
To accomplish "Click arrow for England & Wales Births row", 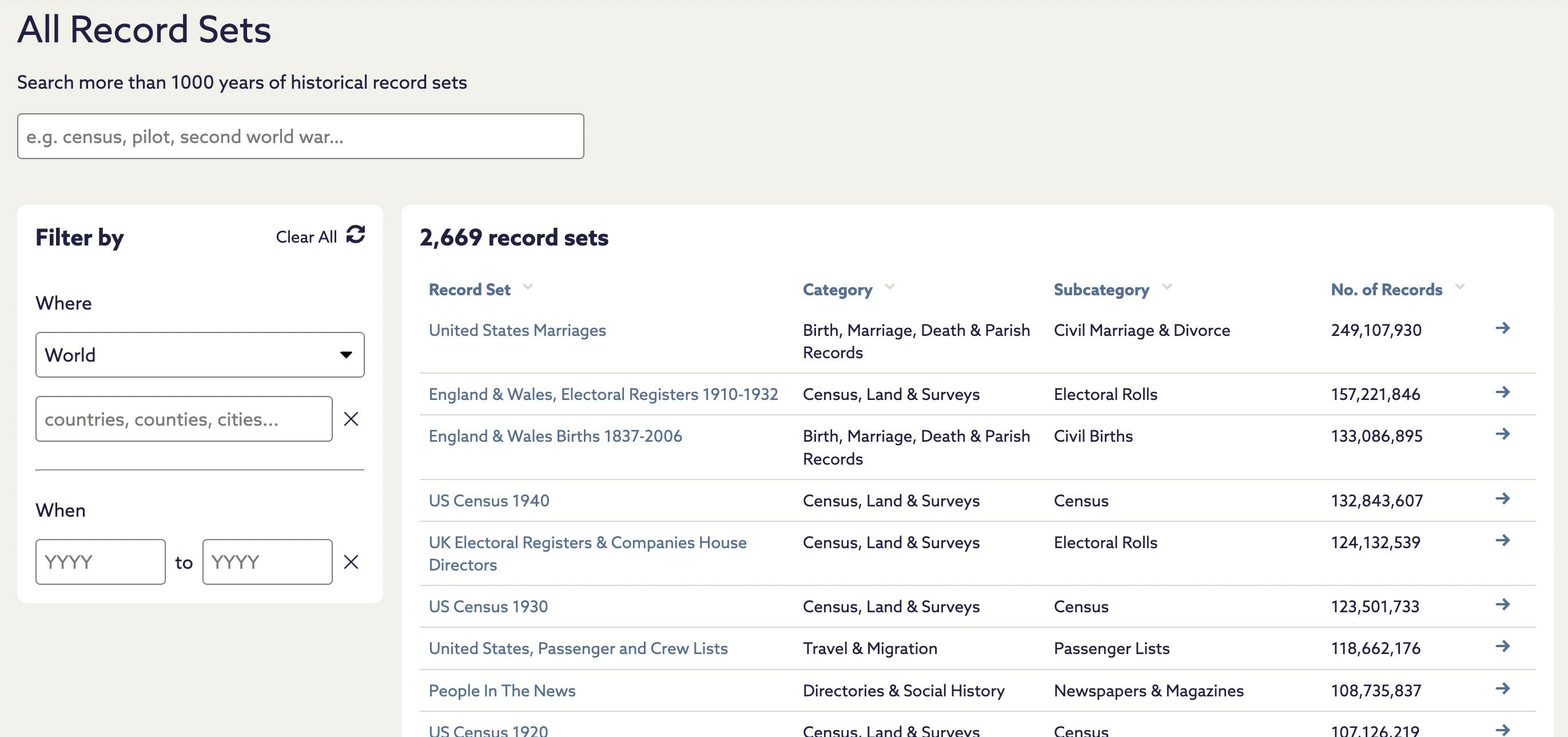I will coord(1502,434).
